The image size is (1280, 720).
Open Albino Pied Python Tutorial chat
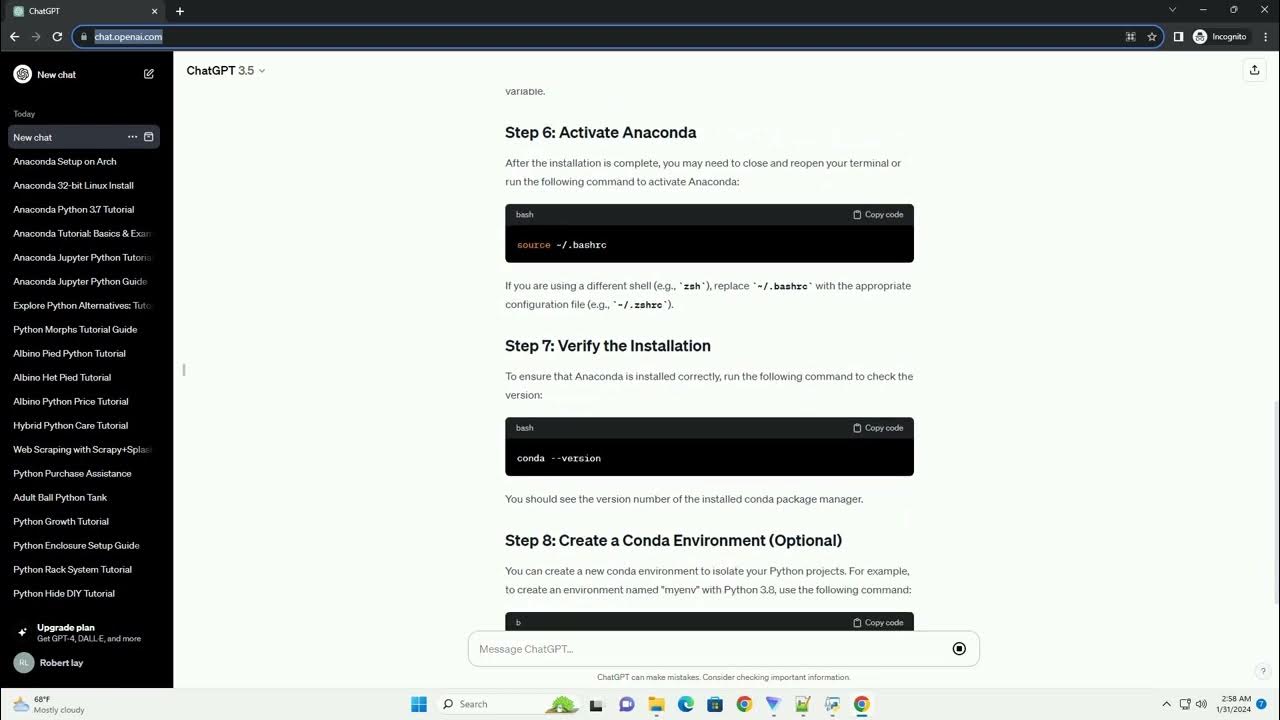(84, 353)
